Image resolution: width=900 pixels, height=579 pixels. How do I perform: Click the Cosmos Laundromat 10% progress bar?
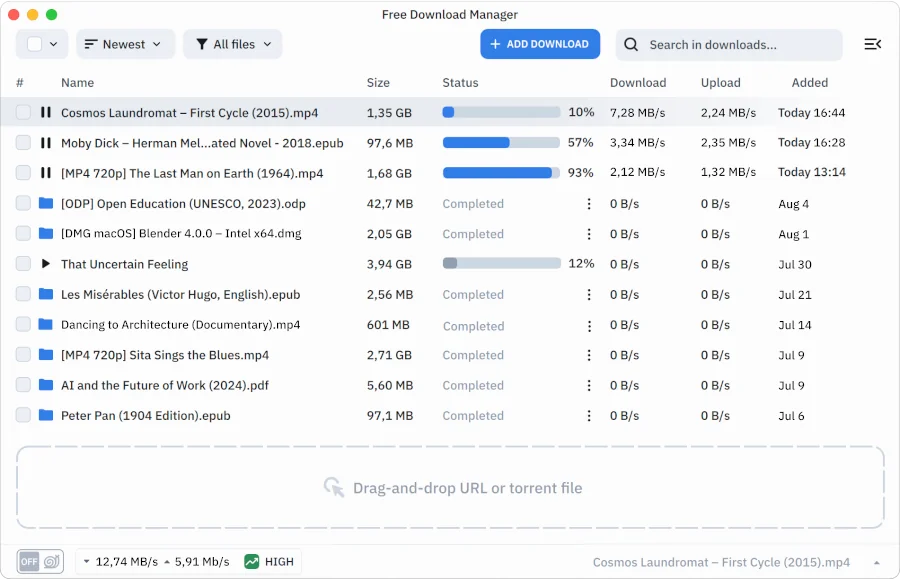(x=501, y=113)
